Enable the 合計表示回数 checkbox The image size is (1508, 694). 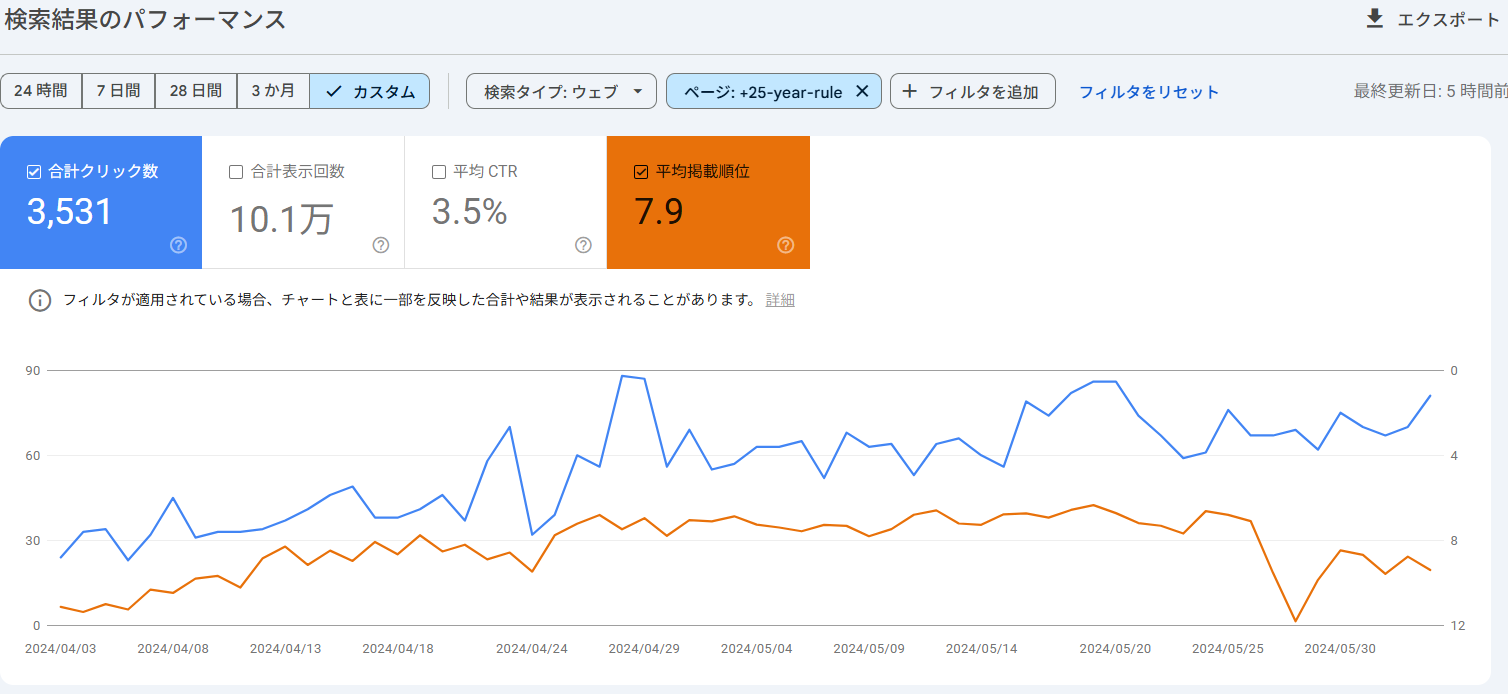(x=236, y=171)
